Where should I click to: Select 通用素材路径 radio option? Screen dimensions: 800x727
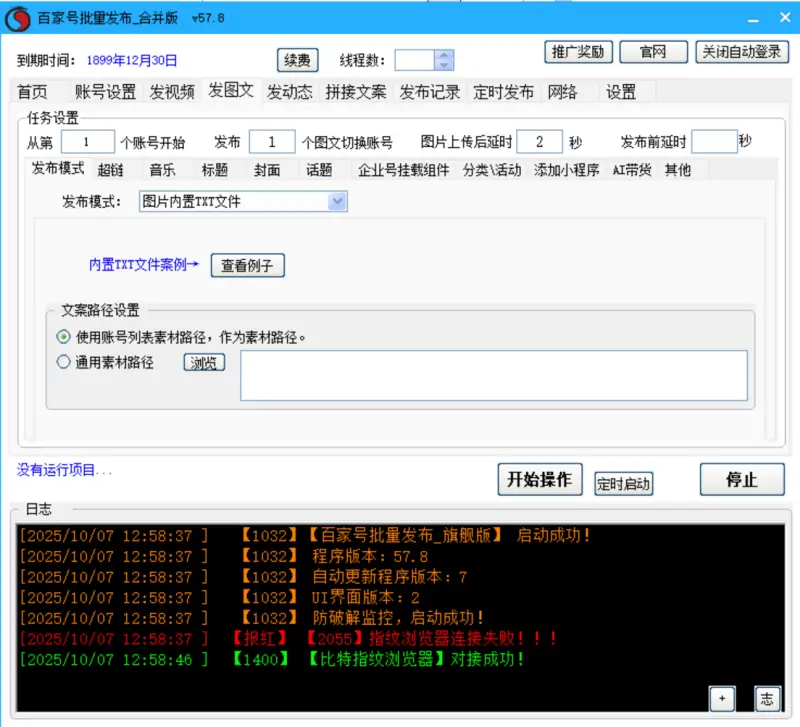[64, 362]
